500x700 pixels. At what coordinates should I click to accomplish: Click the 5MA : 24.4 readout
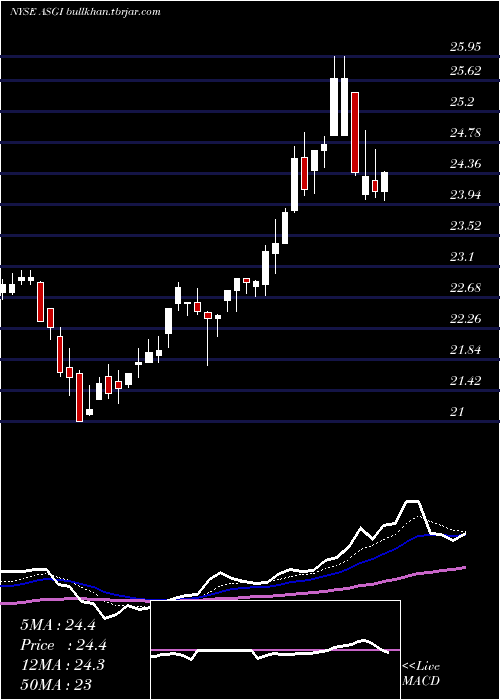click(58, 625)
